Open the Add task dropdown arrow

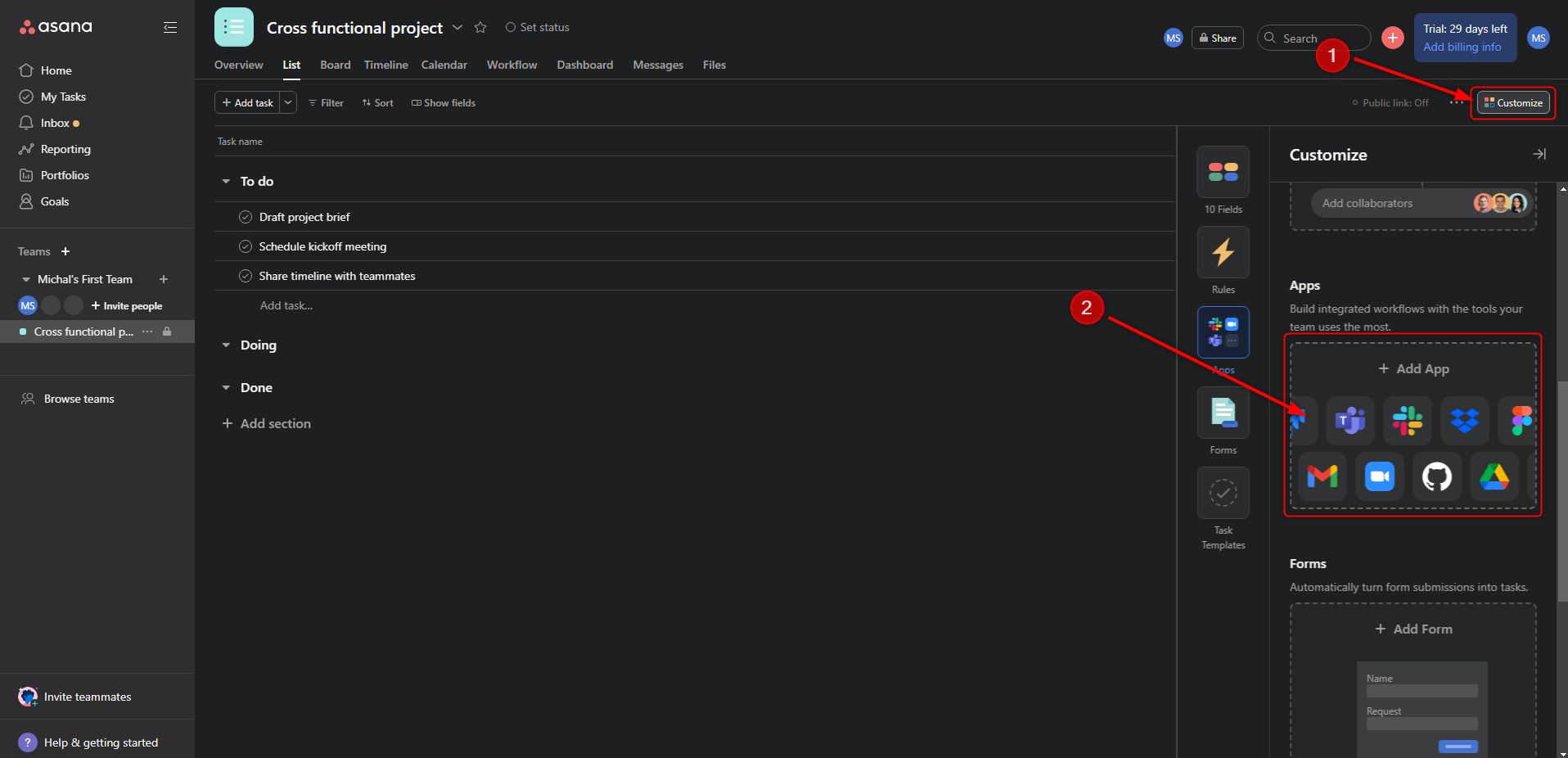point(288,102)
